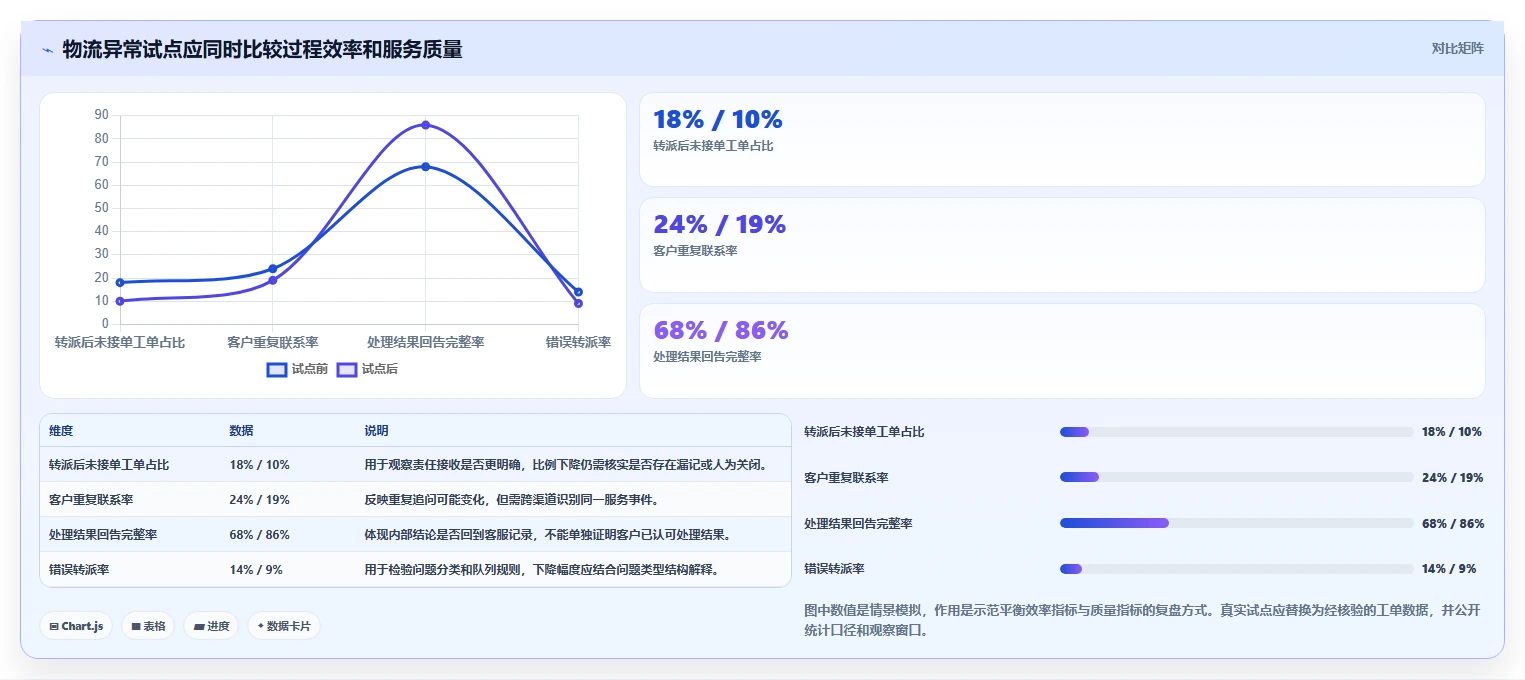Select the Chart.js tag chip
Image resolution: width=1525 pixels, height=680 pixels.
click(76, 626)
